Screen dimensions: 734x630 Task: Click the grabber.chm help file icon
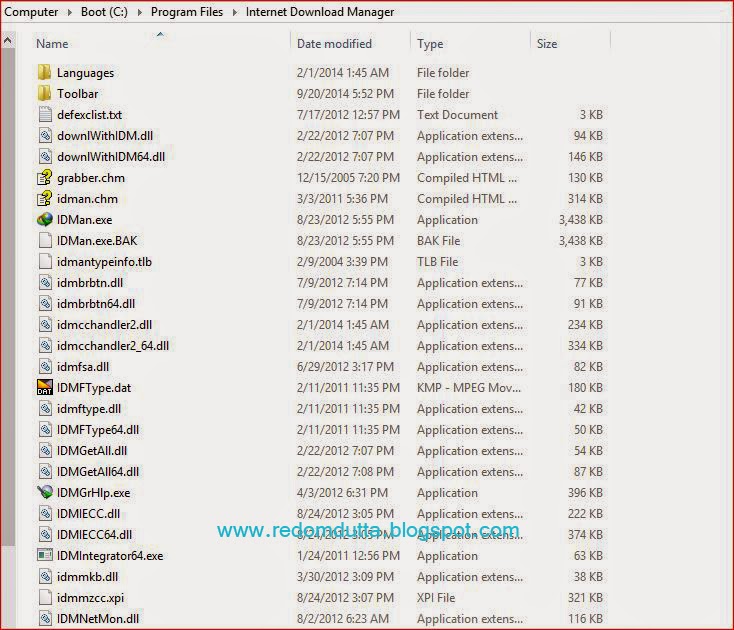tap(44, 178)
